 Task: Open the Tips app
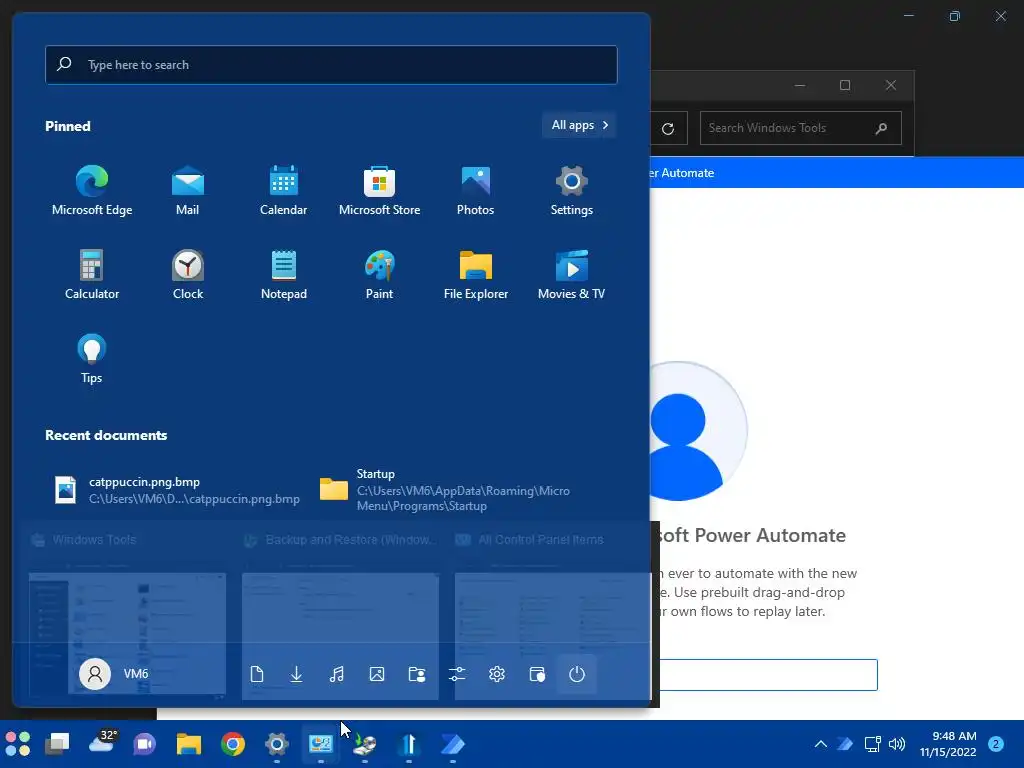click(92, 359)
